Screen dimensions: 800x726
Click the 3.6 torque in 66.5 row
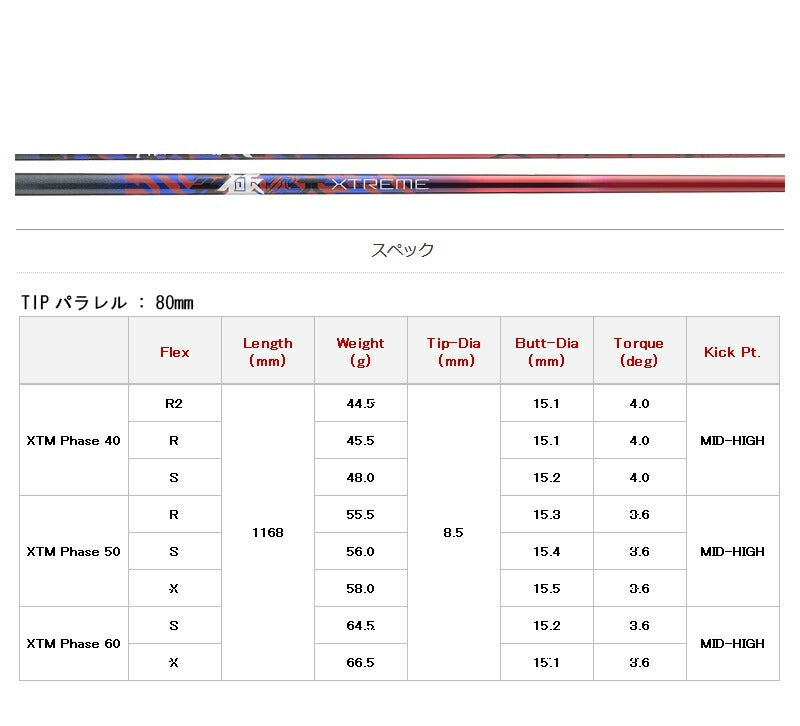pos(639,663)
